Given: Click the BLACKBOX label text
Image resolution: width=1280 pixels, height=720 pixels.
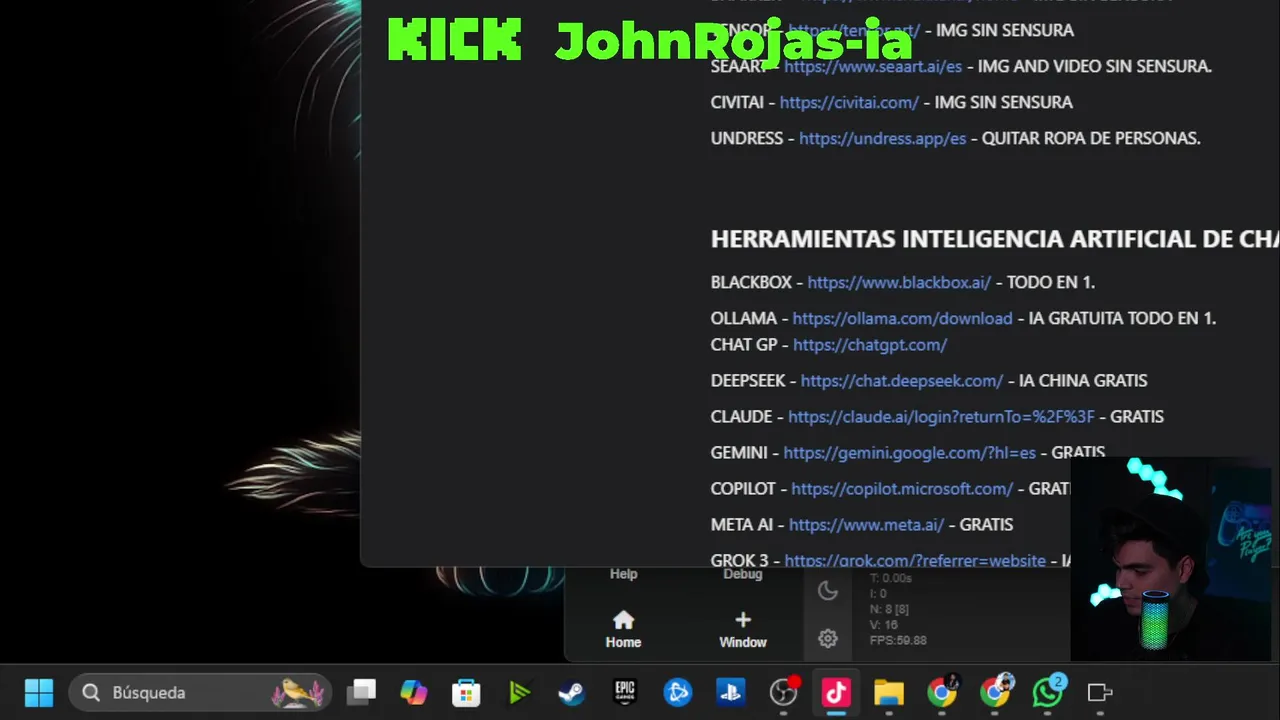Looking at the screenshot, I should click(x=751, y=282).
